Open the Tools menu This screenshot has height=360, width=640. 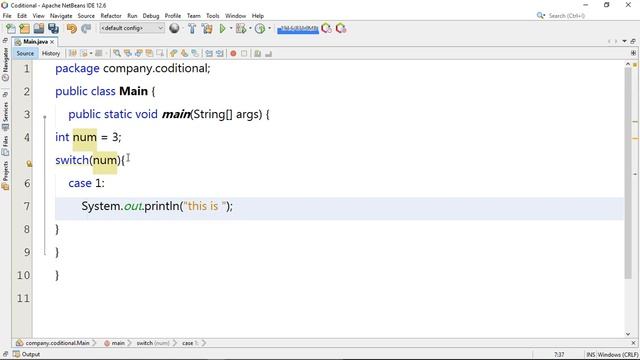(213, 16)
